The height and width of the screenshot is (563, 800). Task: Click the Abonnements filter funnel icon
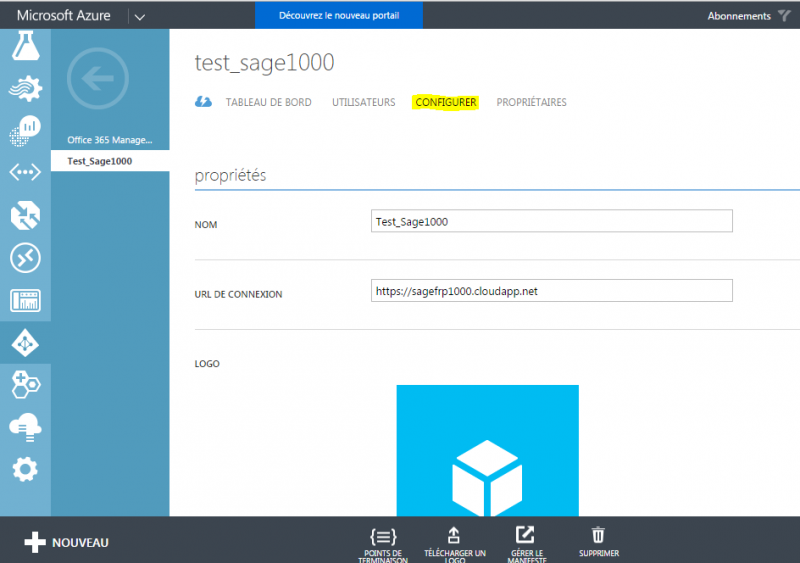coord(784,16)
